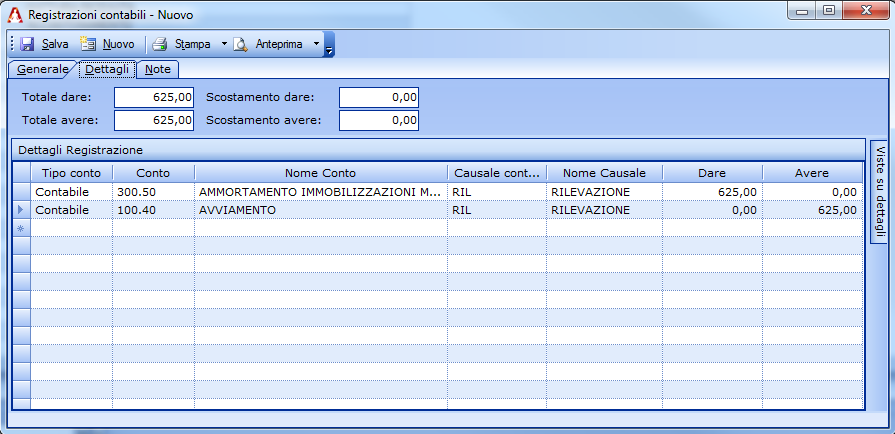
Task: Open the Stampa dropdown arrow
Action: click(x=224, y=45)
